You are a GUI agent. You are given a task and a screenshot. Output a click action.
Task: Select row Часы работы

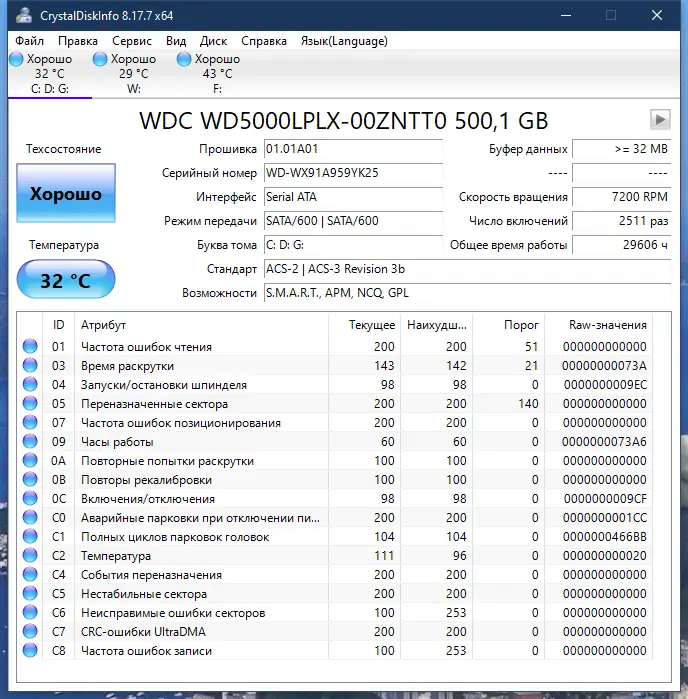click(335, 441)
